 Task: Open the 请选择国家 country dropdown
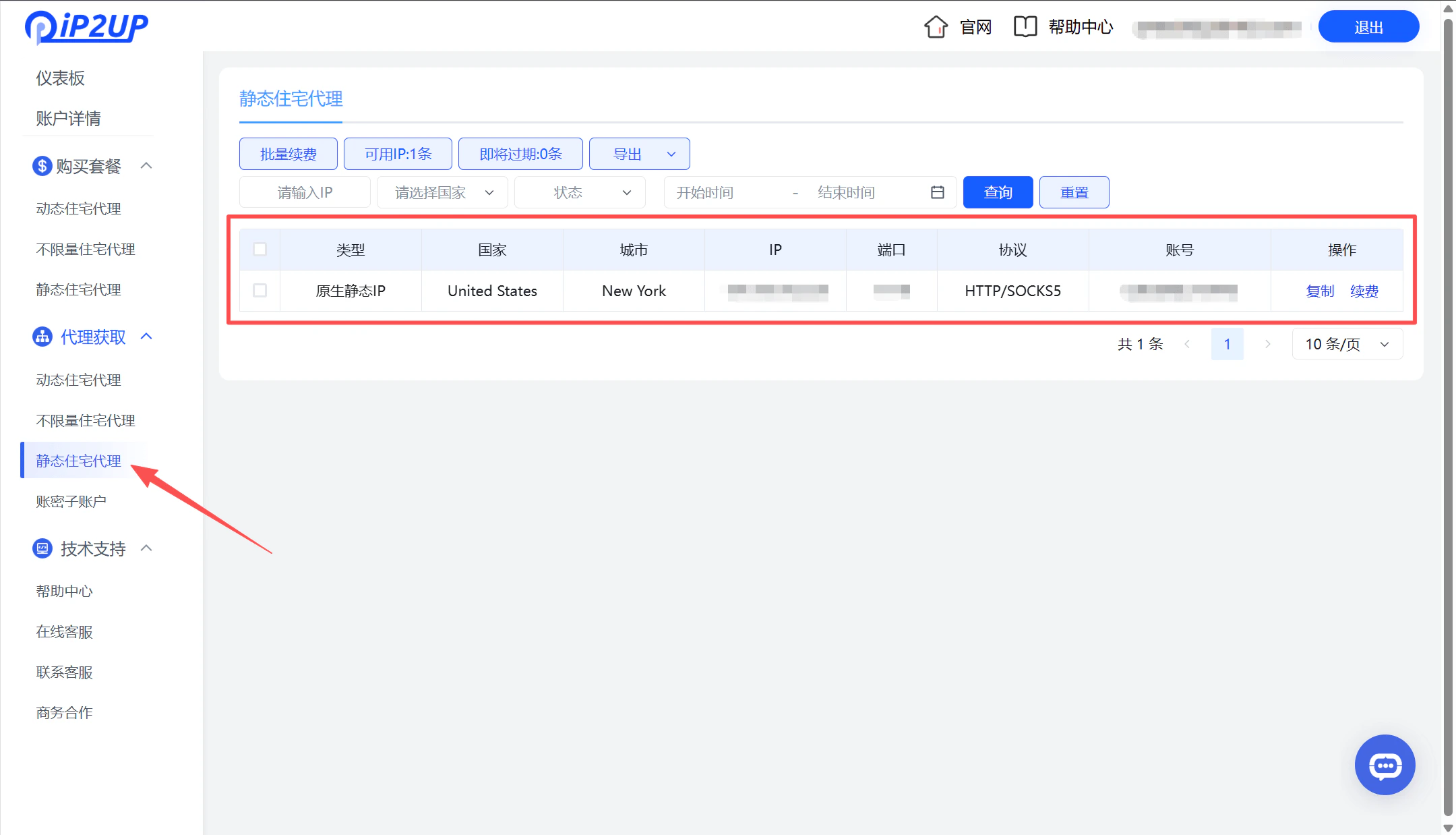pos(442,192)
